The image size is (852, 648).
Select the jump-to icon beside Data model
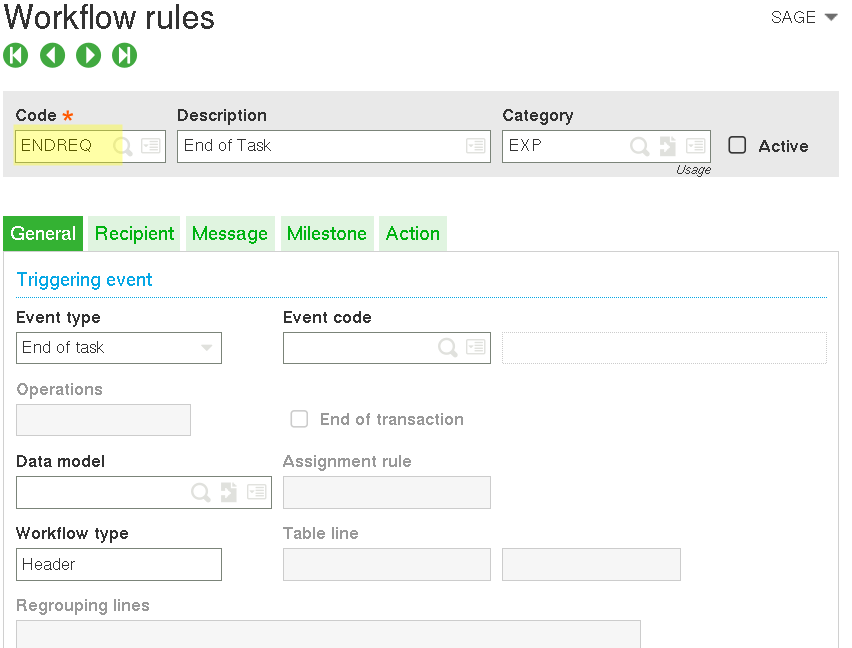click(228, 492)
